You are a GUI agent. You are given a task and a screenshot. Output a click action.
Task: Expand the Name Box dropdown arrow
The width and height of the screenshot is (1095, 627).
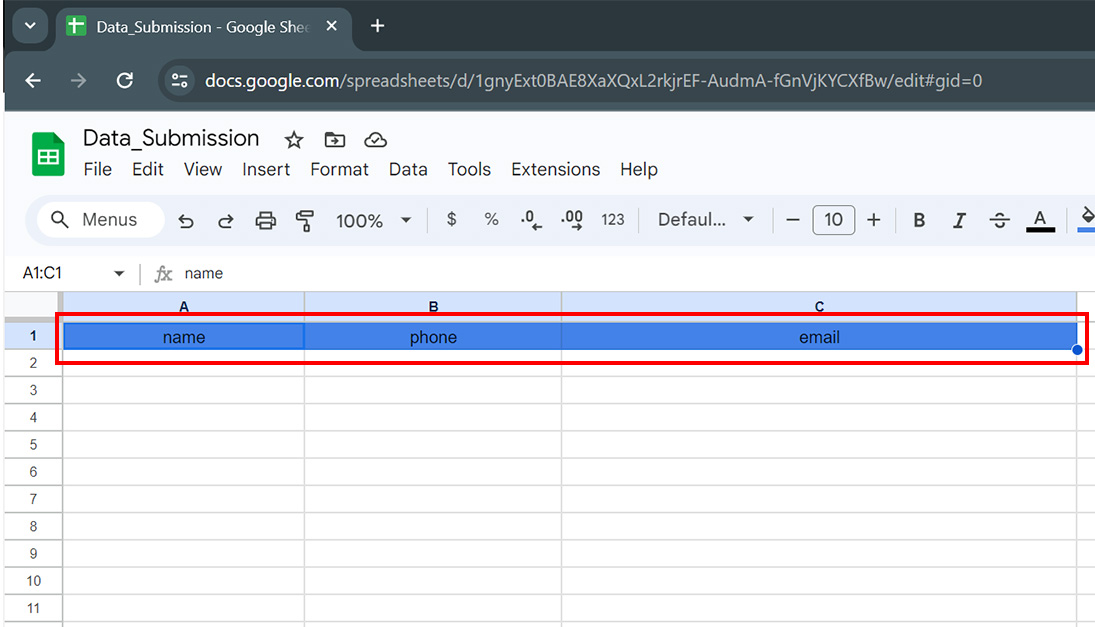118,272
